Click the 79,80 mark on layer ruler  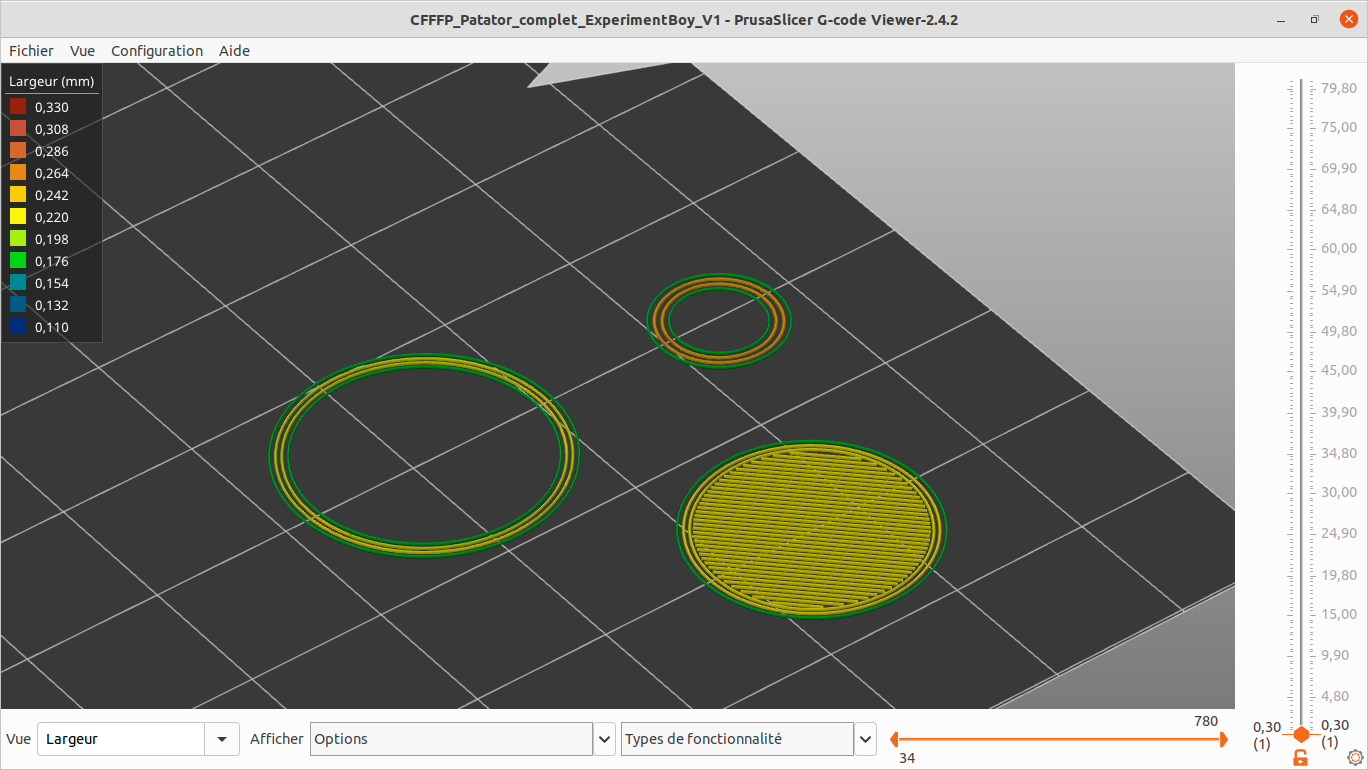(1338, 87)
